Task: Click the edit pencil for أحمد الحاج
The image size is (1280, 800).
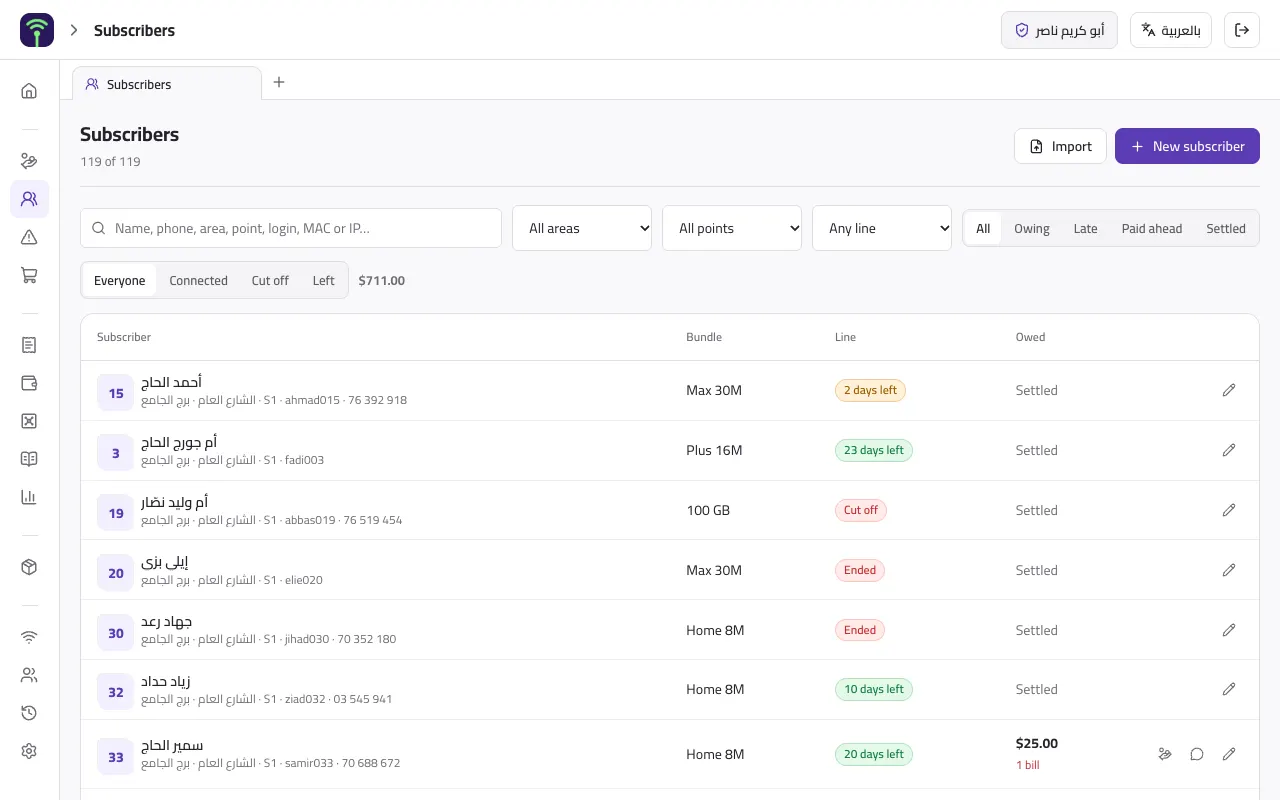Action: 1229,390
